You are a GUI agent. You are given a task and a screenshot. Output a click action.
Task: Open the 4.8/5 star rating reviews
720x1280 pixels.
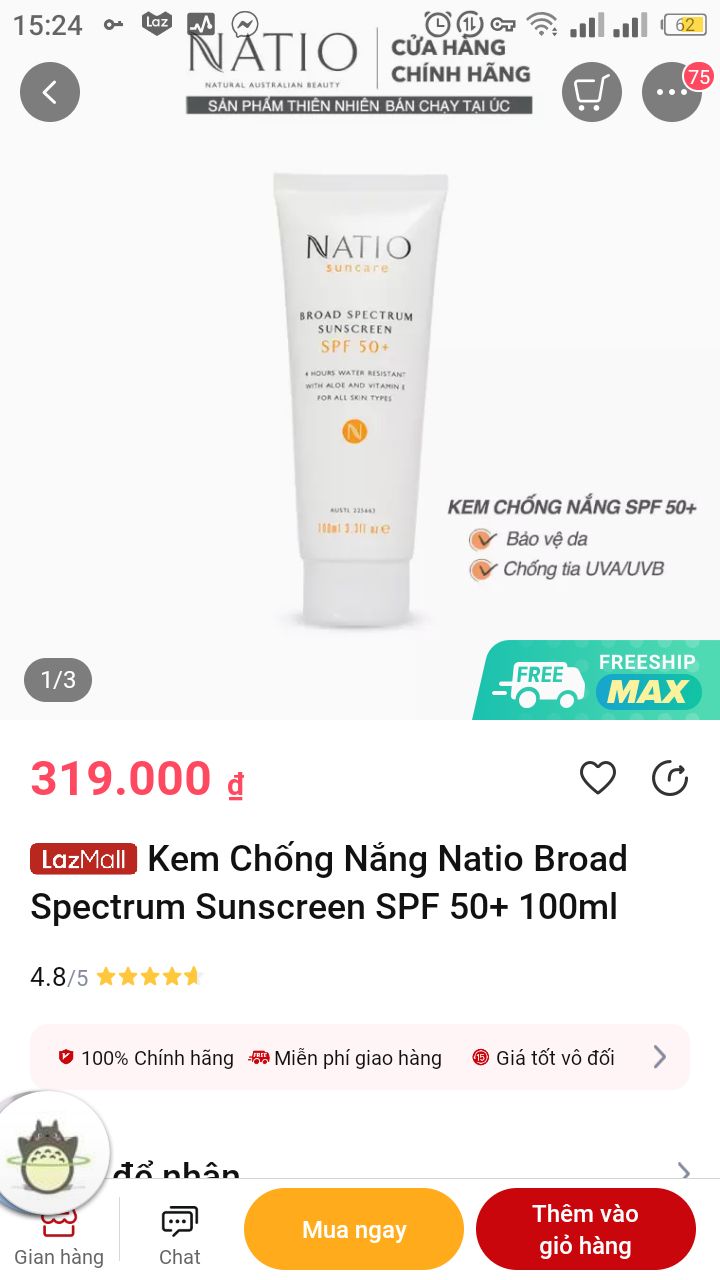pyautogui.click(x=116, y=977)
